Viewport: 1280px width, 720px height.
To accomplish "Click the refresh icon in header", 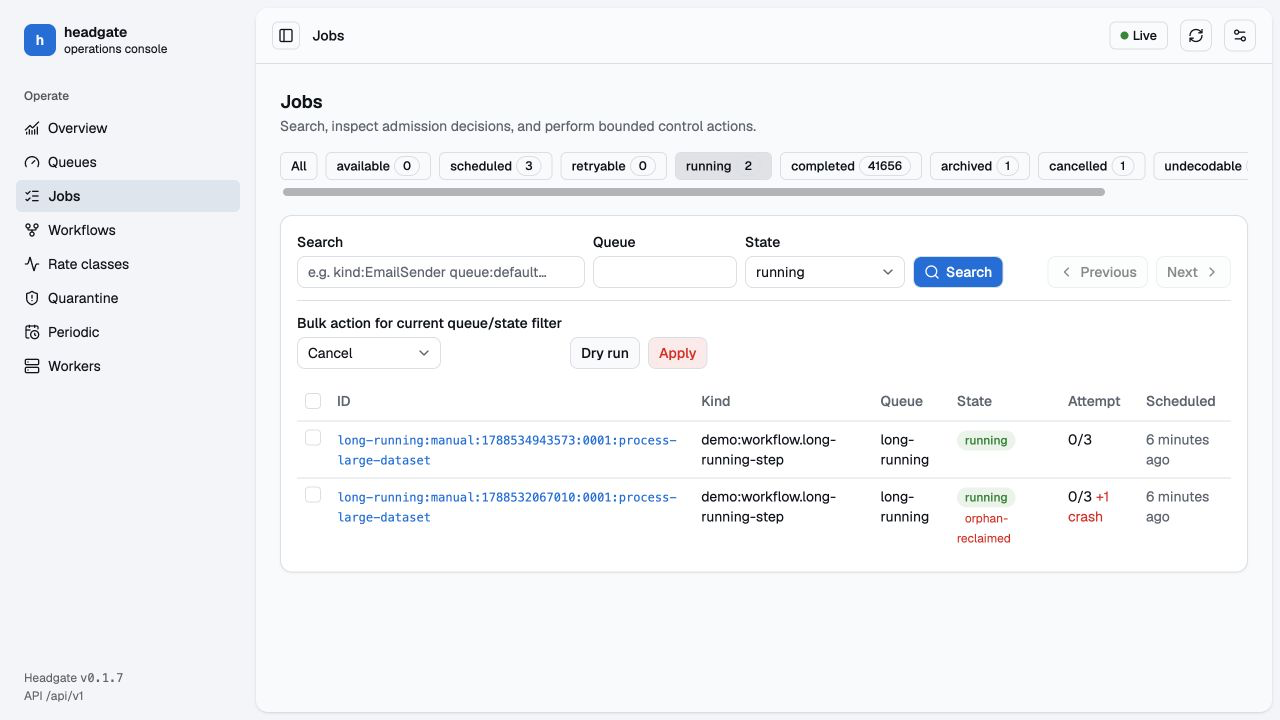I will point(1196,36).
